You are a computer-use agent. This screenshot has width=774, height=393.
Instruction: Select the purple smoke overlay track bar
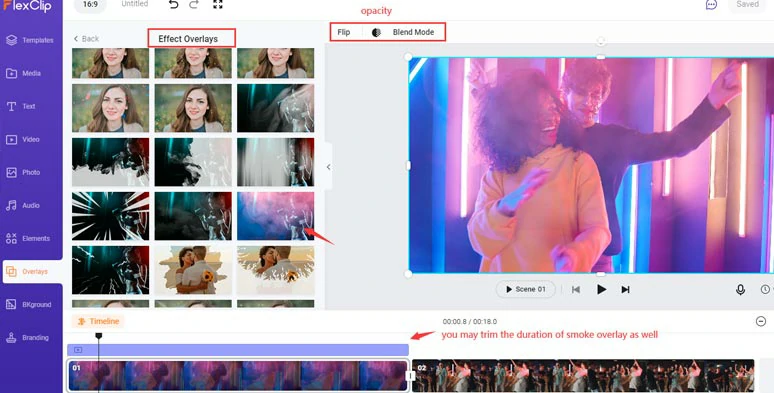click(238, 350)
